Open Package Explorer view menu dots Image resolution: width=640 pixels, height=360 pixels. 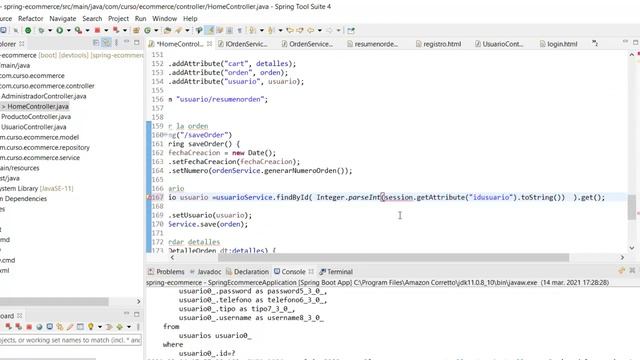click(x=117, y=42)
